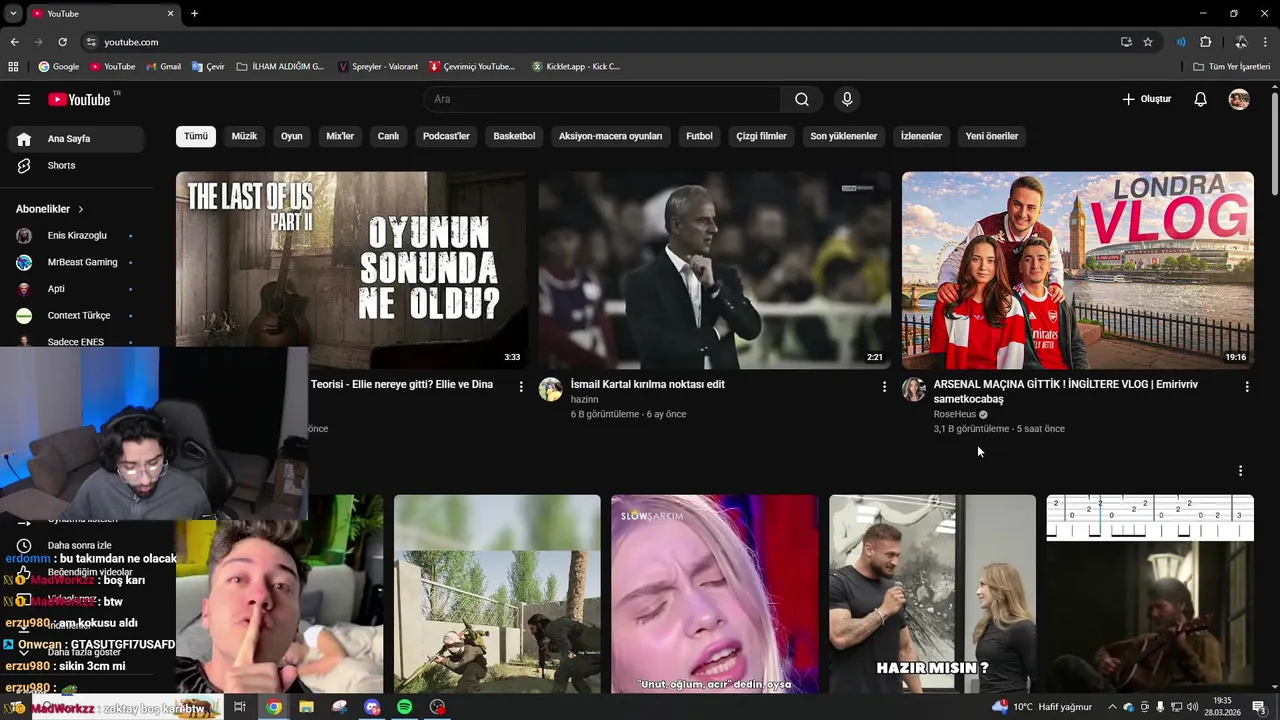Open File Explorer from the taskbar
1280x720 pixels.
click(x=306, y=707)
